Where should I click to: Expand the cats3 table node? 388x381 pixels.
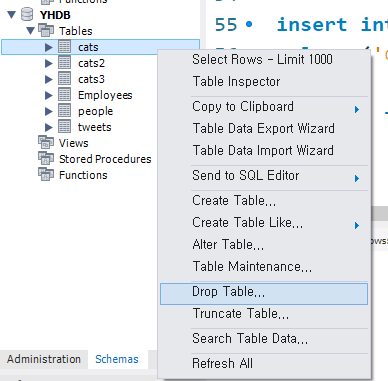point(49,79)
